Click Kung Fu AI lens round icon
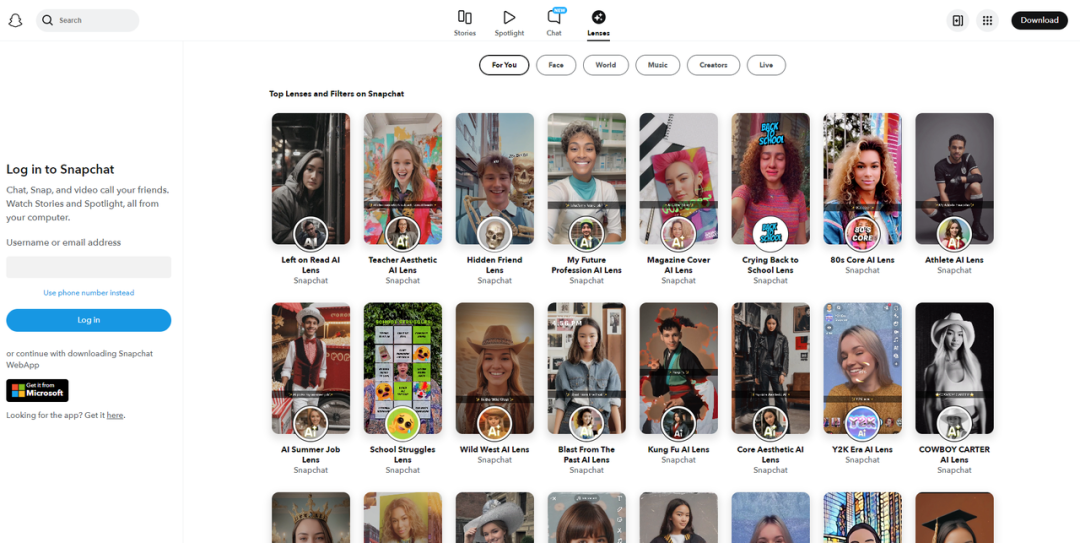 tap(678, 424)
